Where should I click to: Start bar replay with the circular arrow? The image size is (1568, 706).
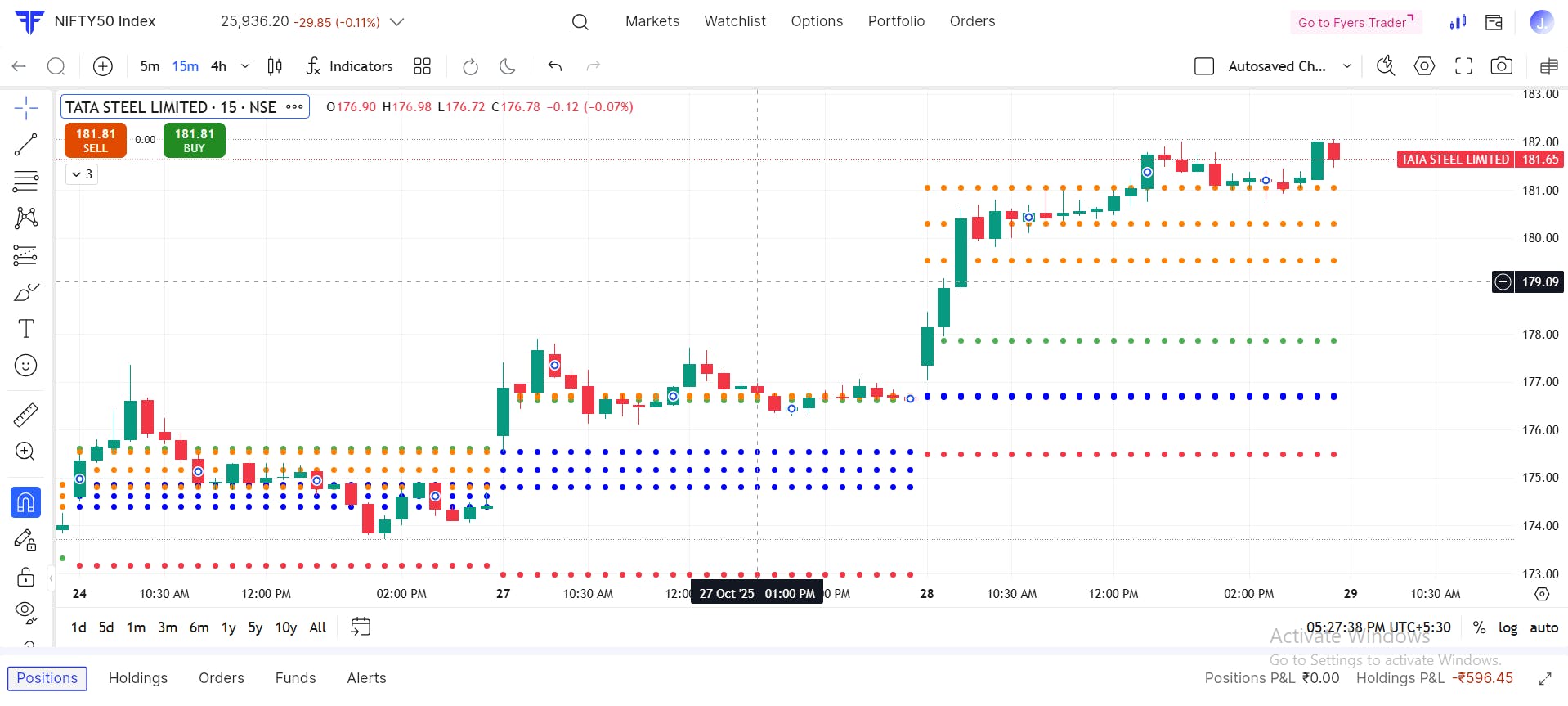coord(470,66)
